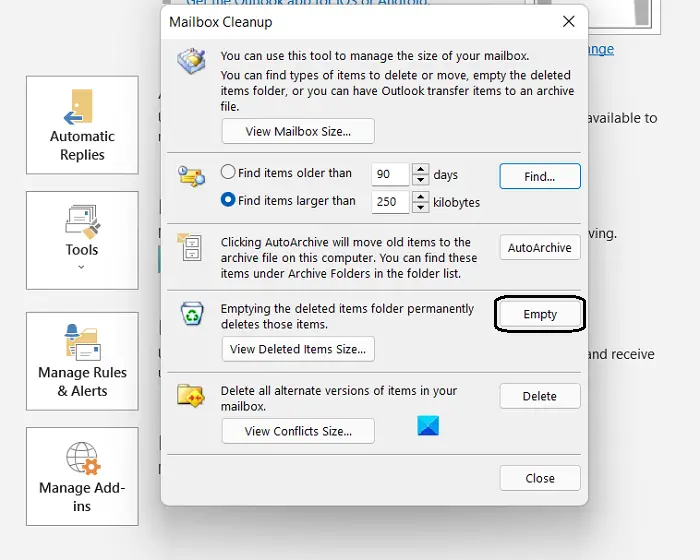
Task: Close the Mailbox Cleanup dialog with X
Action: [x=568, y=21]
